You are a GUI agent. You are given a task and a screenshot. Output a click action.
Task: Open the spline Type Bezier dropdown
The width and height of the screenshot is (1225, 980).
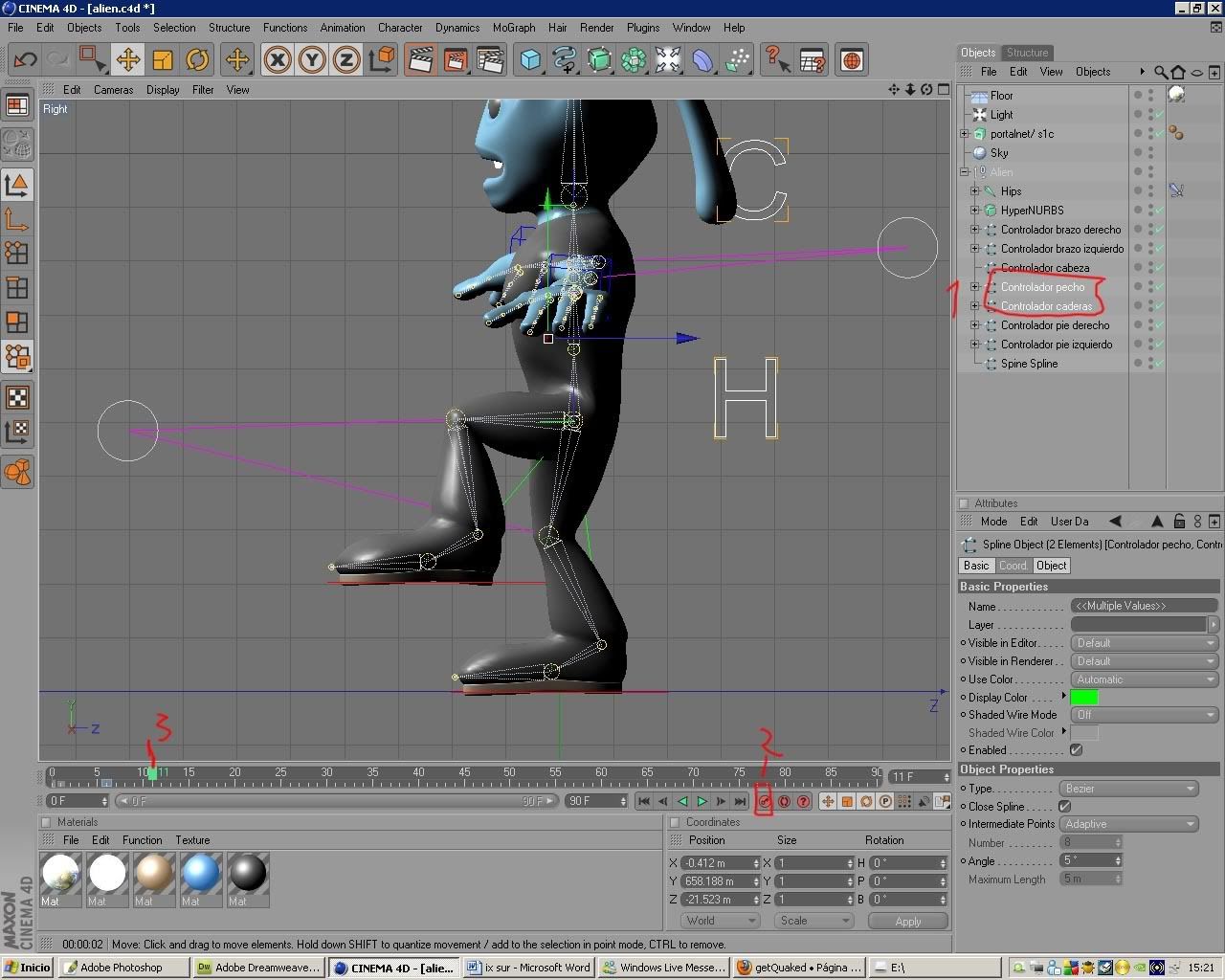tap(1129, 789)
